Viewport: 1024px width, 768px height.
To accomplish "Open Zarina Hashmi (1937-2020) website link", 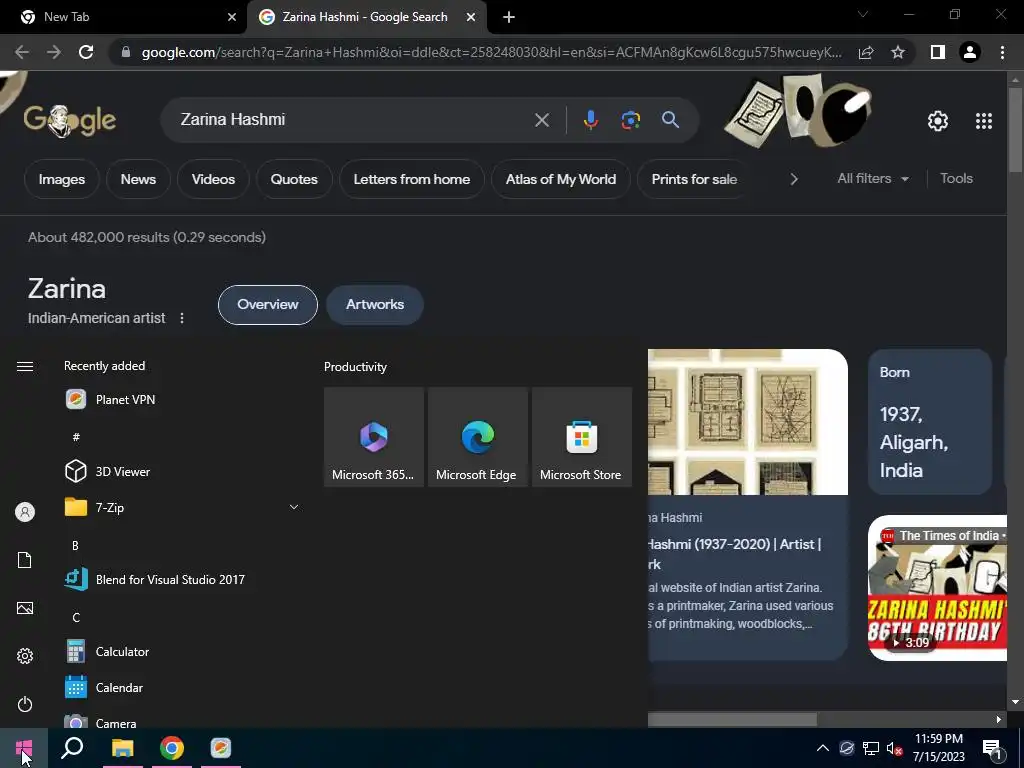I will tap(735, 554).
